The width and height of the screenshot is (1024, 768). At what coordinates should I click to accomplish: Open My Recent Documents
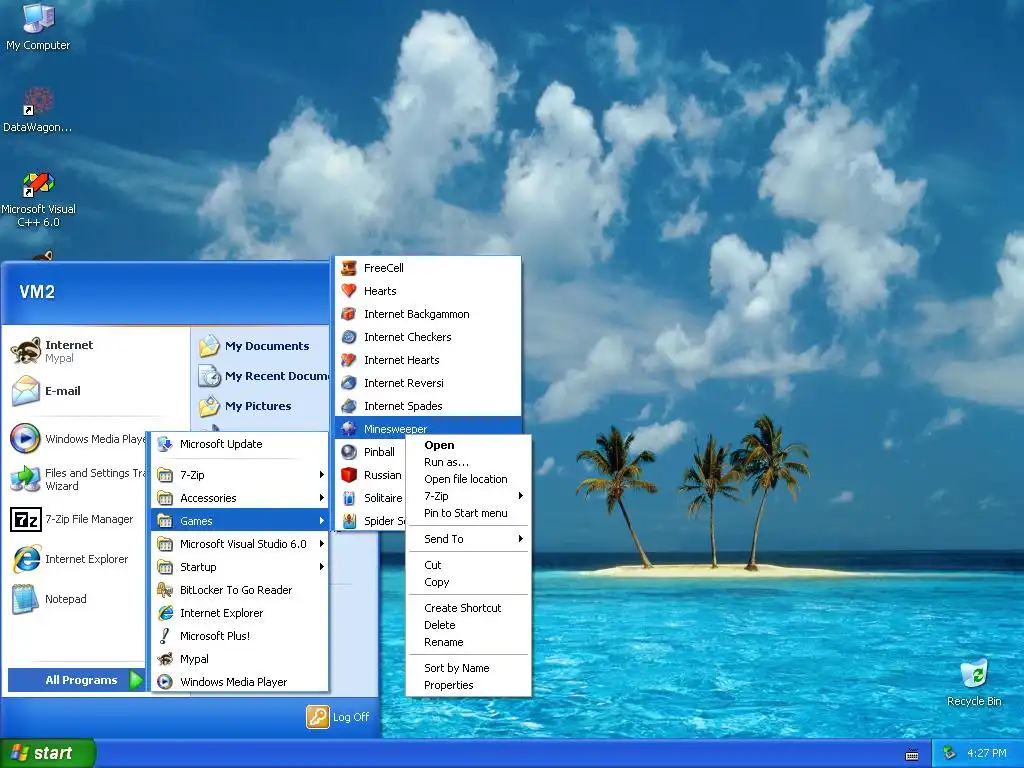[x=261, y=376]
